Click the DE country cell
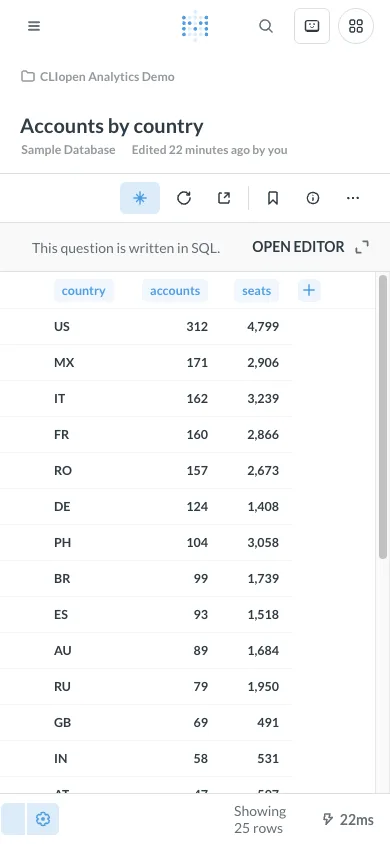 tap(62, 507)
